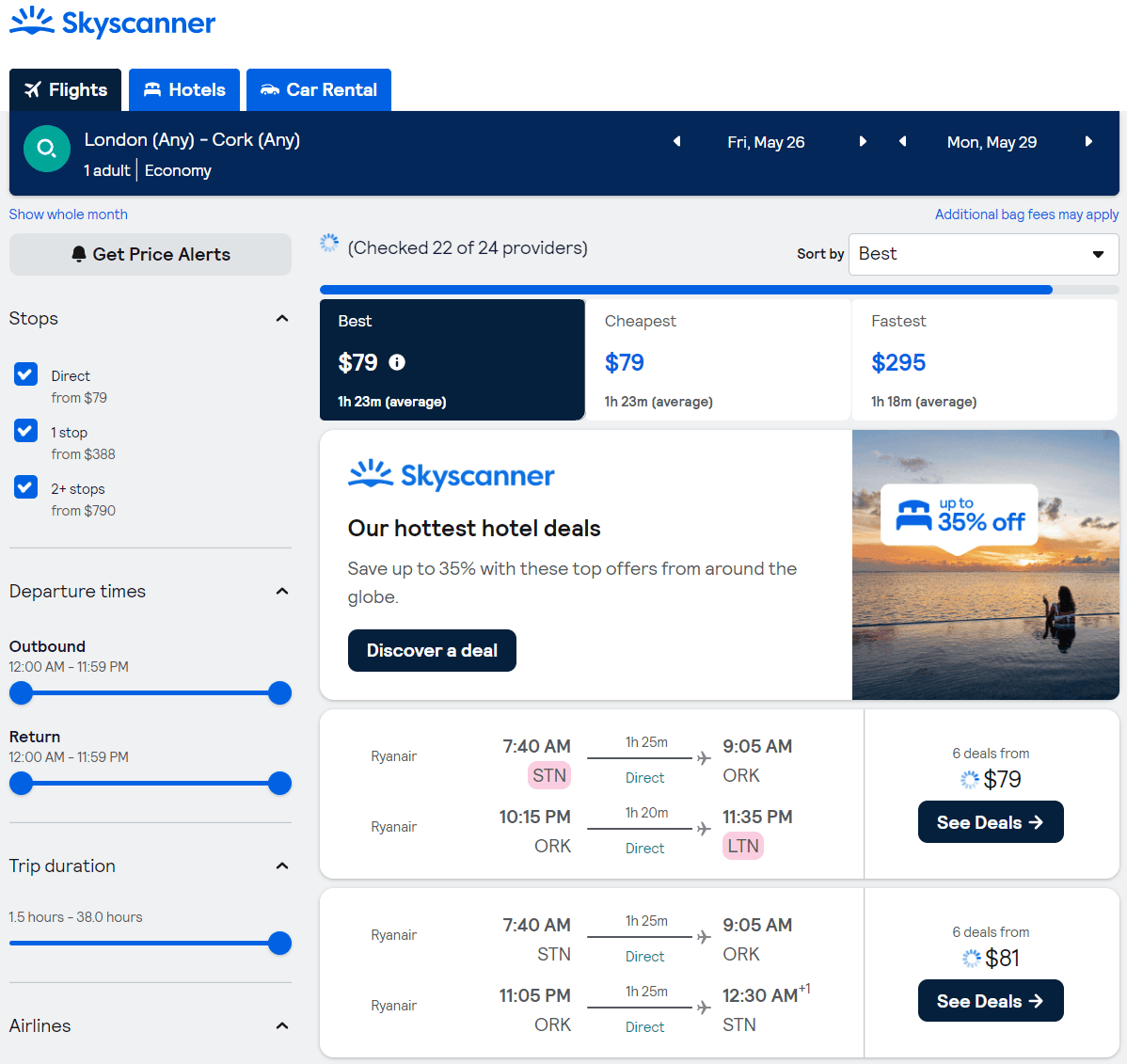Click the Show whole month link
Image resolution: width=1127 pixels, height=1064 pixels.
point(68,214)
